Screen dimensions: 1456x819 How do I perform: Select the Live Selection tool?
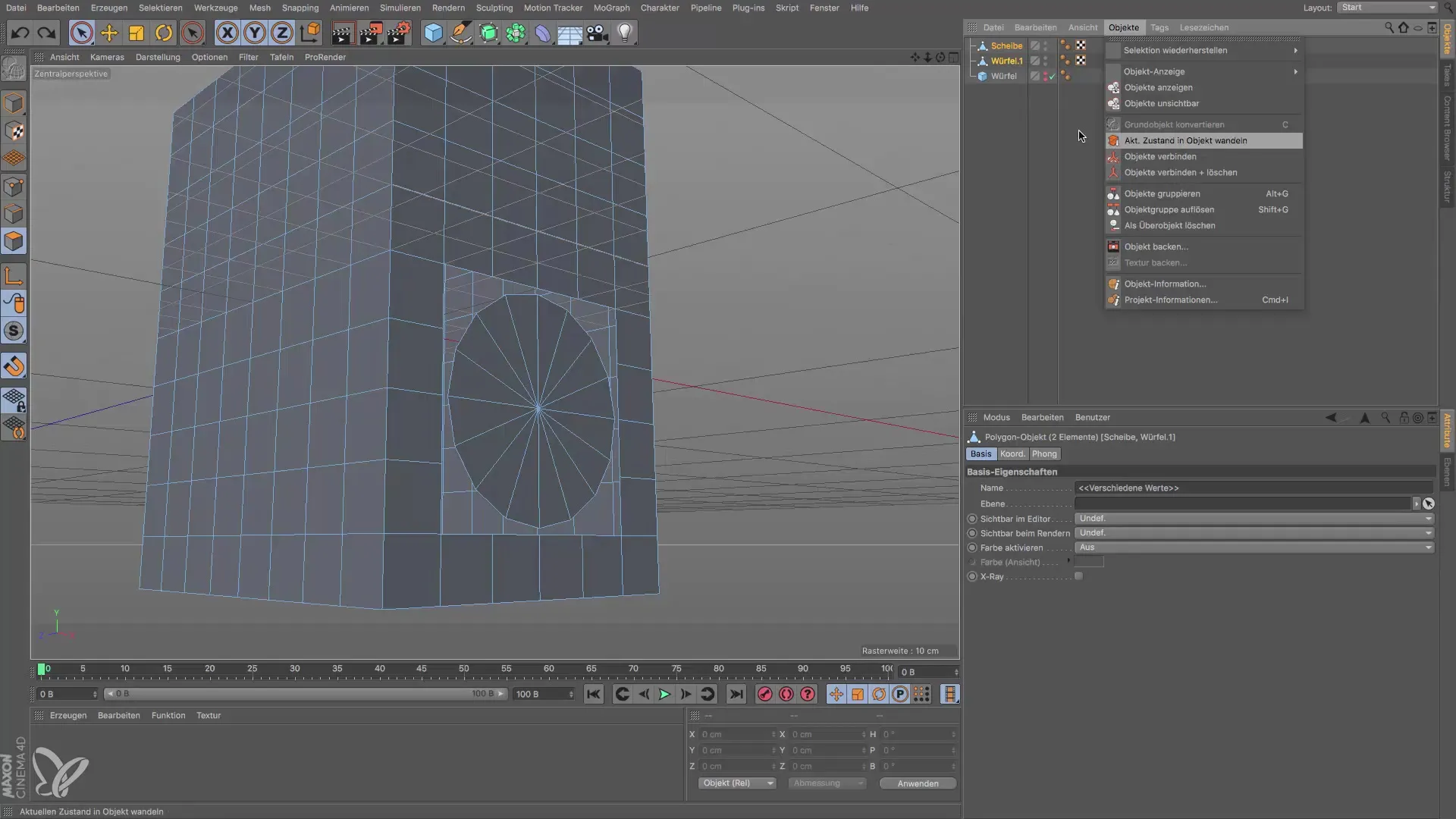click(x=82, y=33)
